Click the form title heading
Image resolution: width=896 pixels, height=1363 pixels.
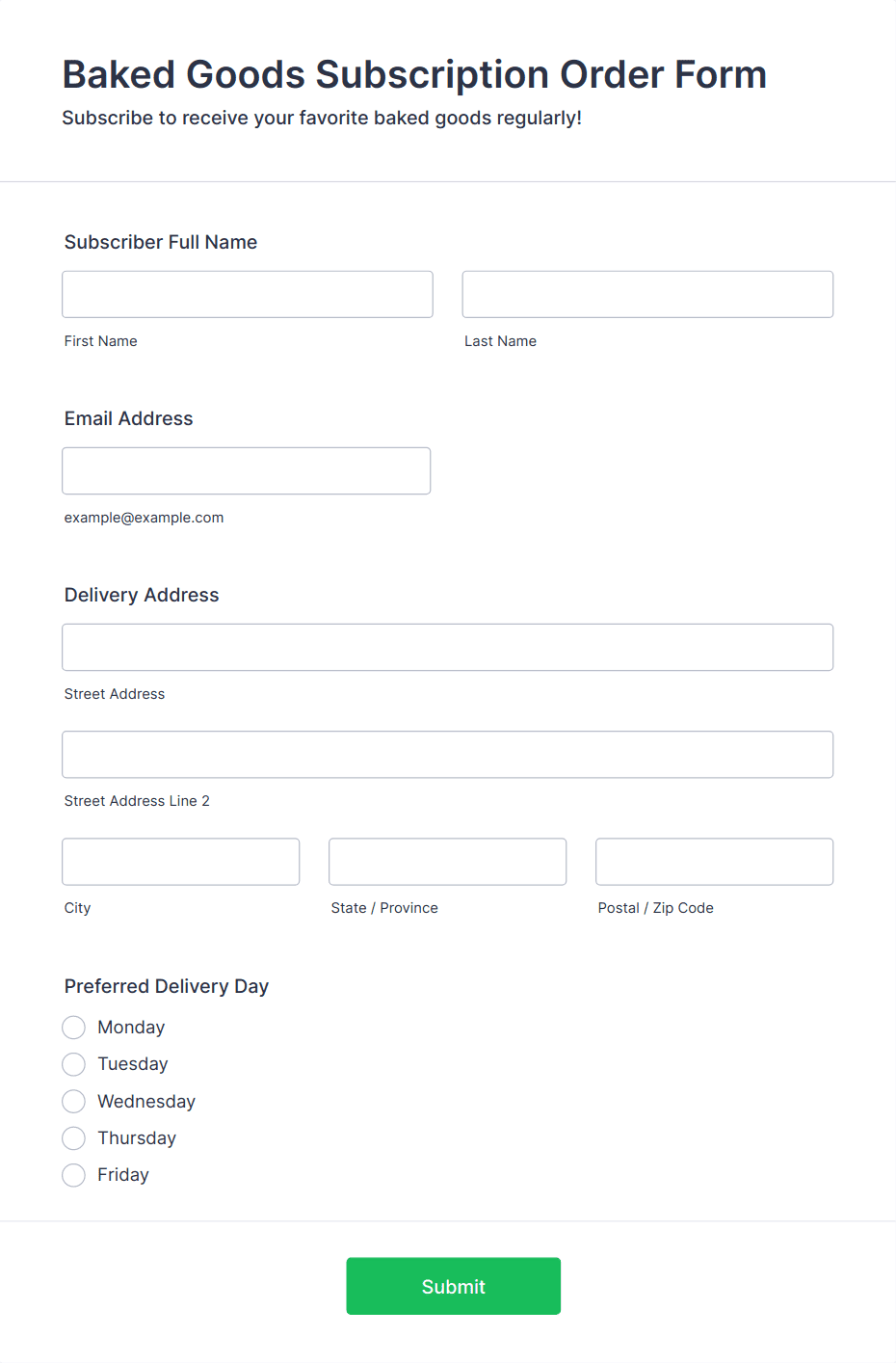pyautogui.click(x=414, y=74)
